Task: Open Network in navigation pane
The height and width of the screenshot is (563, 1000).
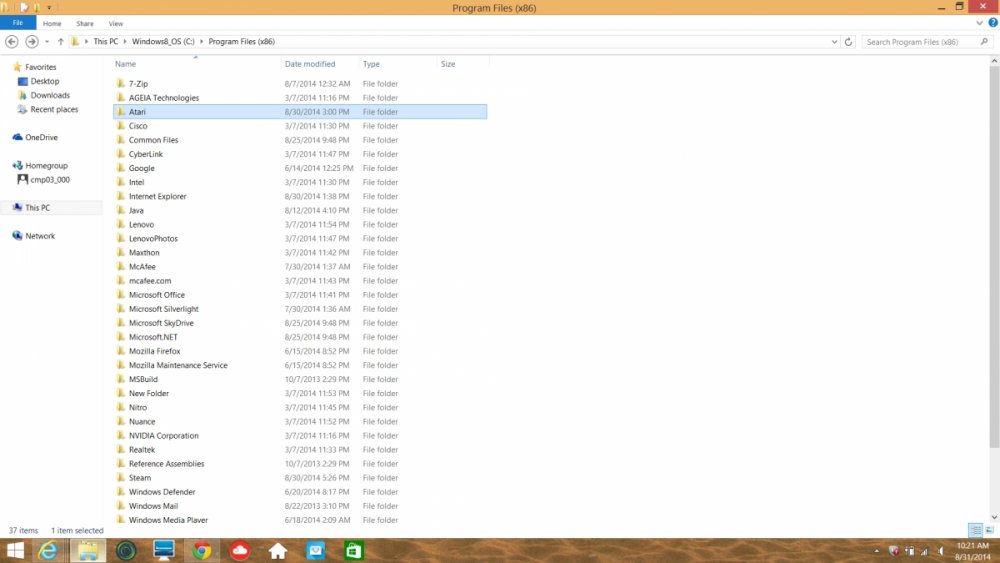Action: pos(40,235)
